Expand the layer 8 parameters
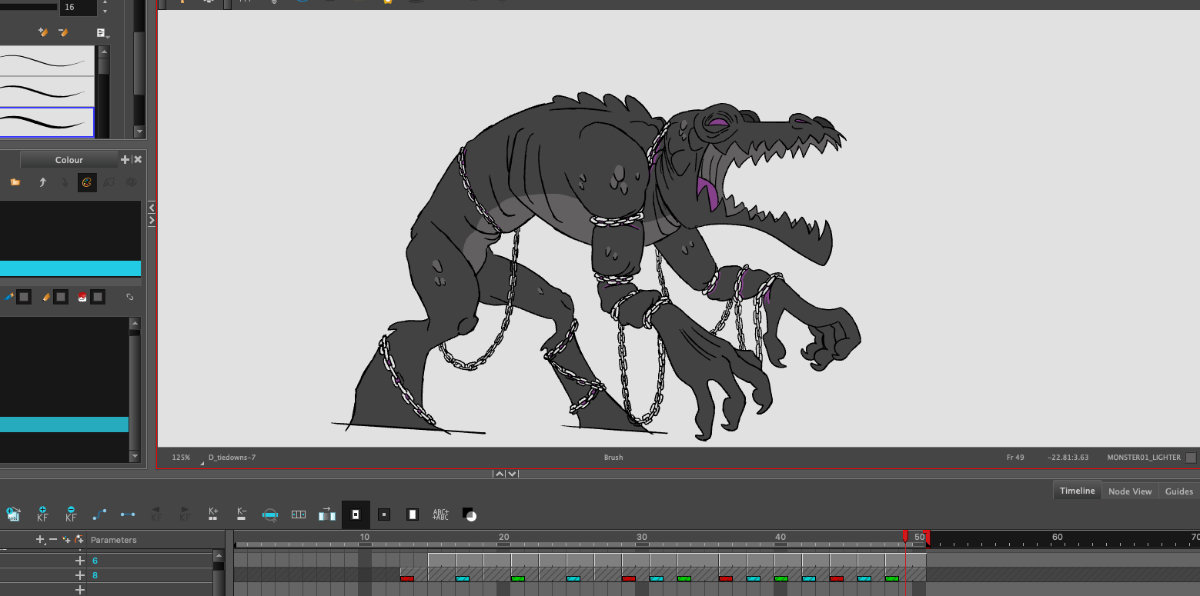1200x596 pixels. pyautogui.click(x=80, y=575)
